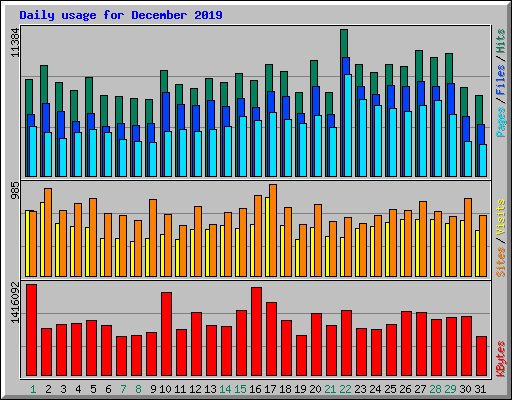Click the green Hits bar top for day 27
The image size is (512, 400).
pos(419,66)
